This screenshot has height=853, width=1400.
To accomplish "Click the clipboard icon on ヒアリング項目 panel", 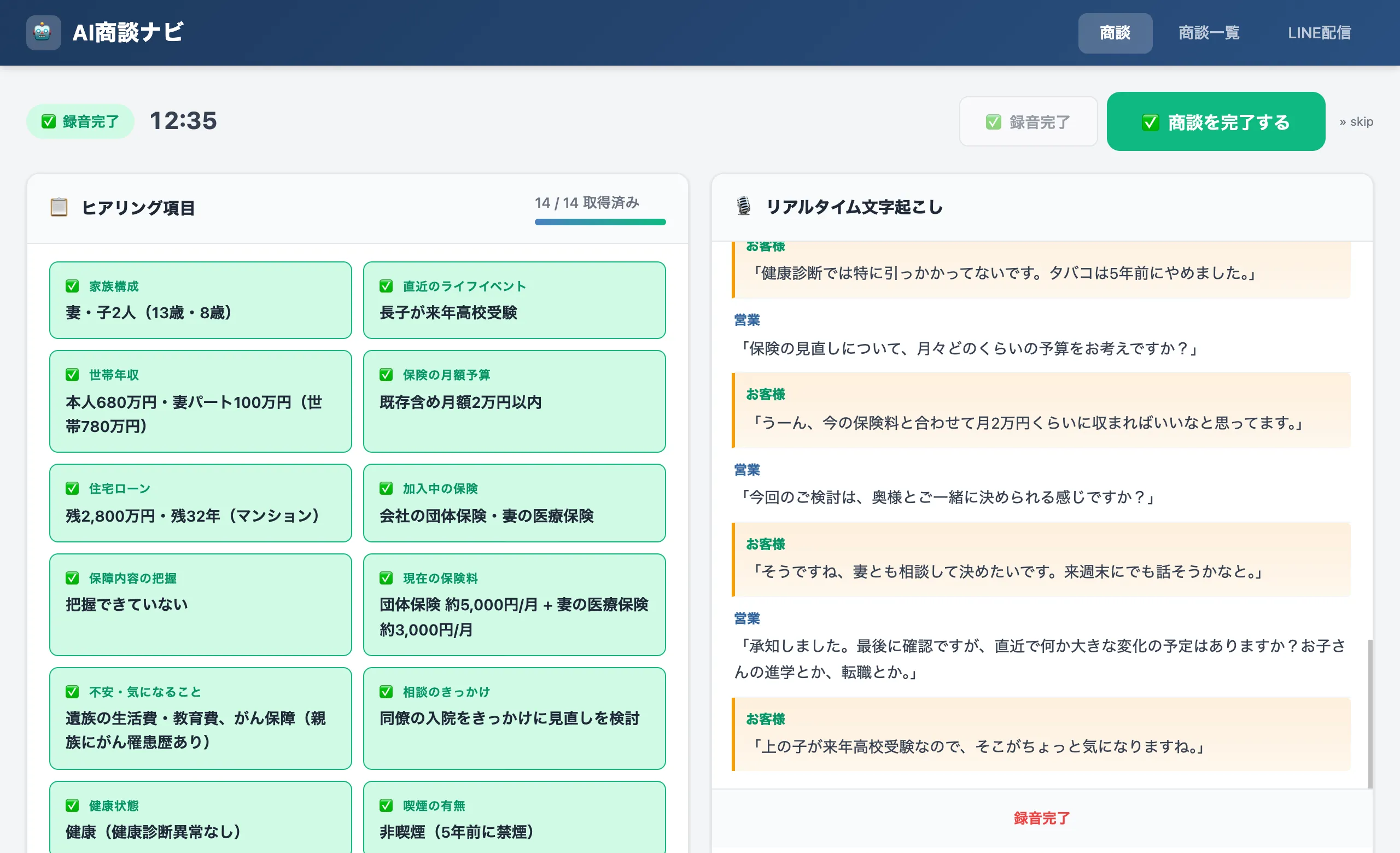I will coord(59,207).
